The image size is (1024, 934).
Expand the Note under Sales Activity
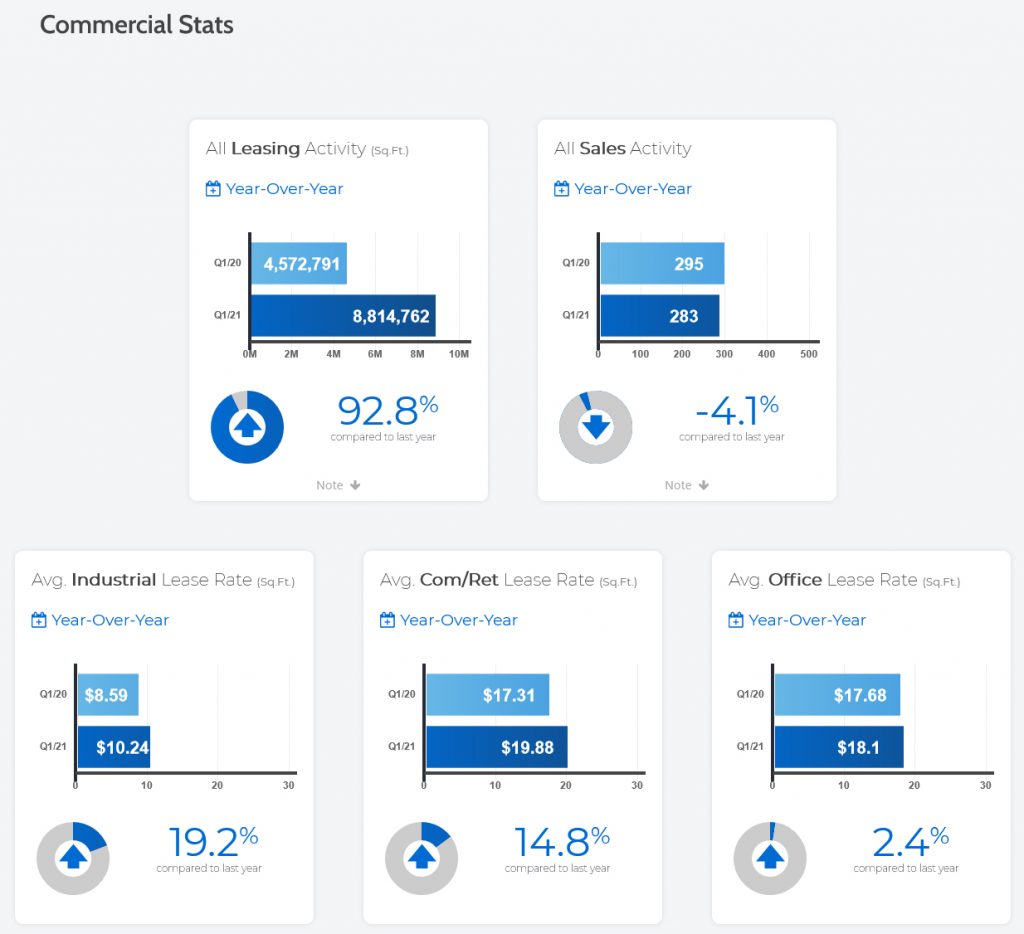[686, 485]
